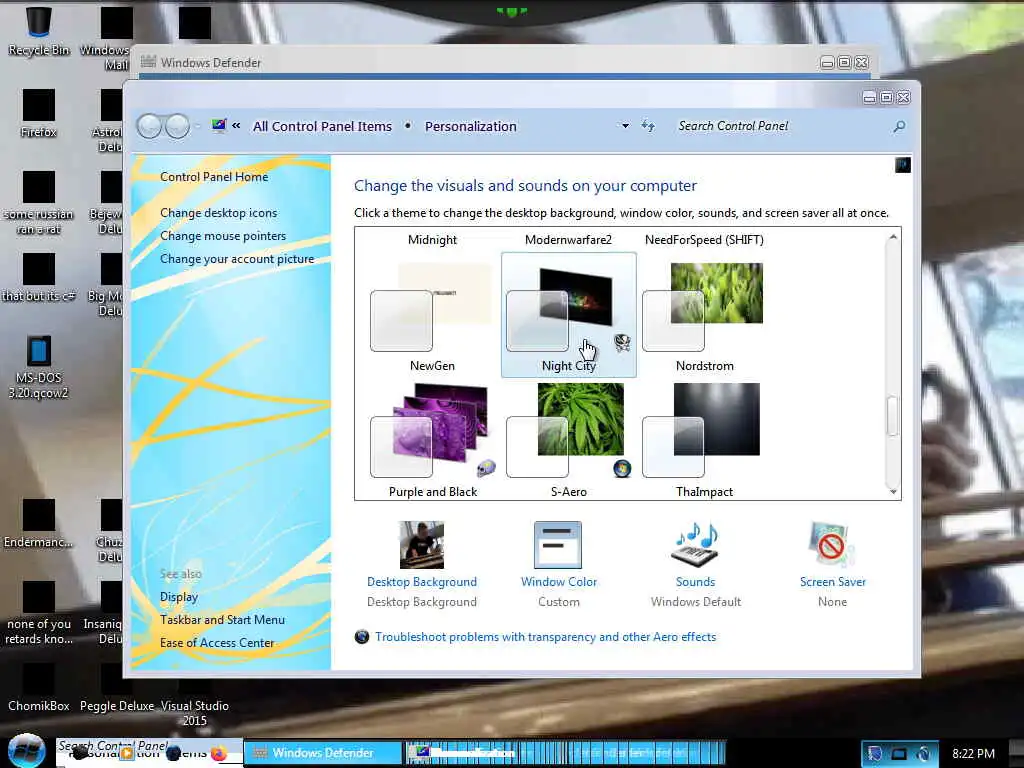
Task: Click the NeedForSpeed (SHIFT) theme label
Action: (x=704, y=240)
